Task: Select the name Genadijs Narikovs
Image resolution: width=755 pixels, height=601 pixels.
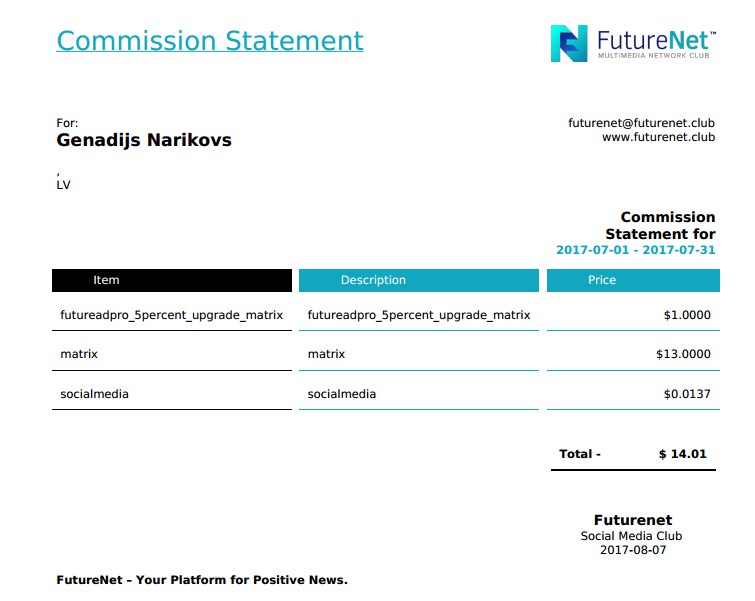Action: tap(144, 140)
